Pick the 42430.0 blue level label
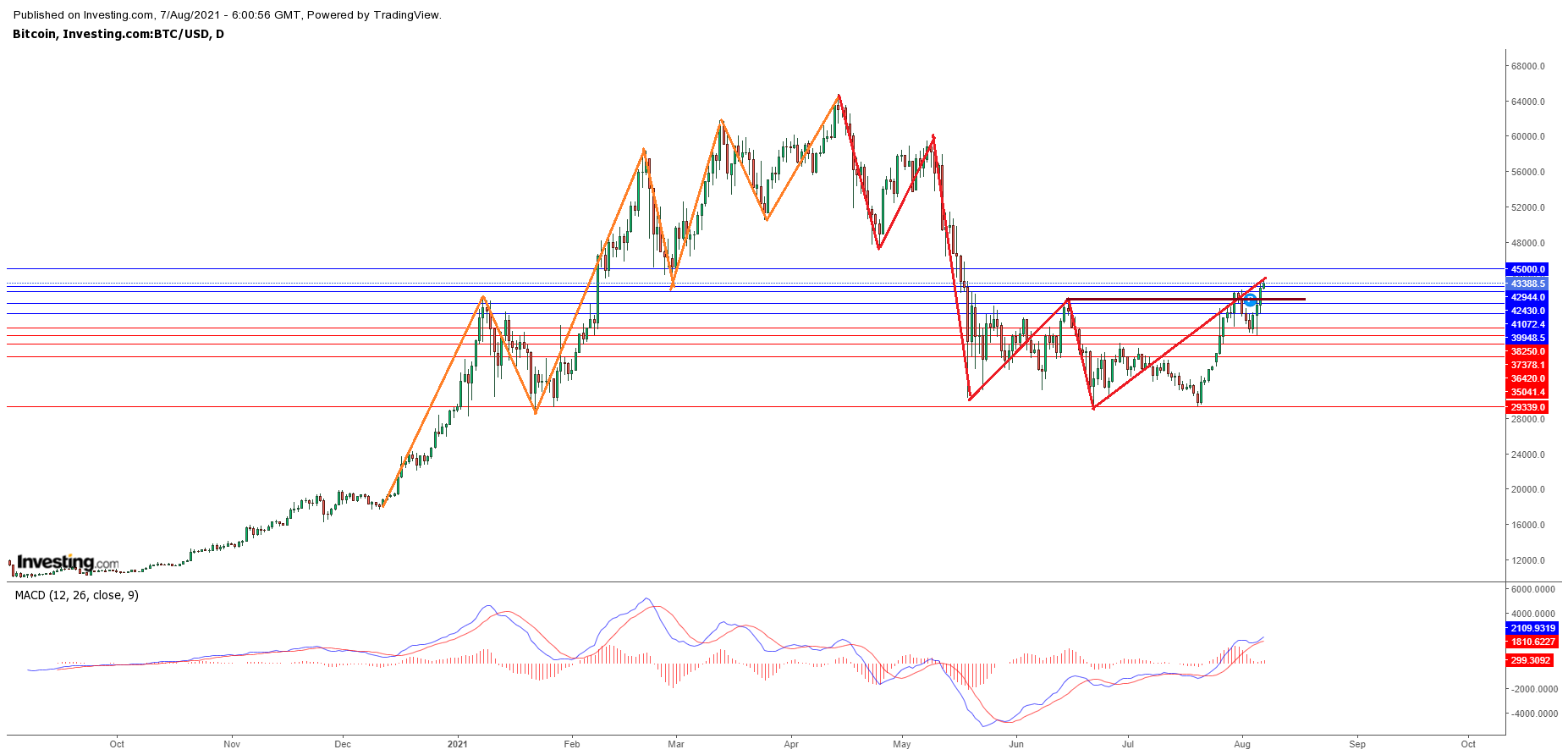 [1527, 311]
